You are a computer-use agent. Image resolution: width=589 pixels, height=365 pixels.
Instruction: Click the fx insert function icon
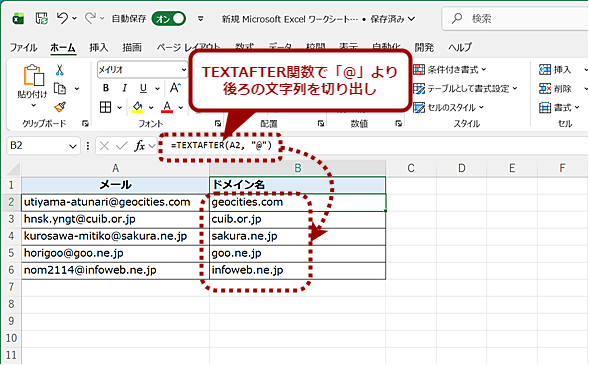[x=140, y=146]
